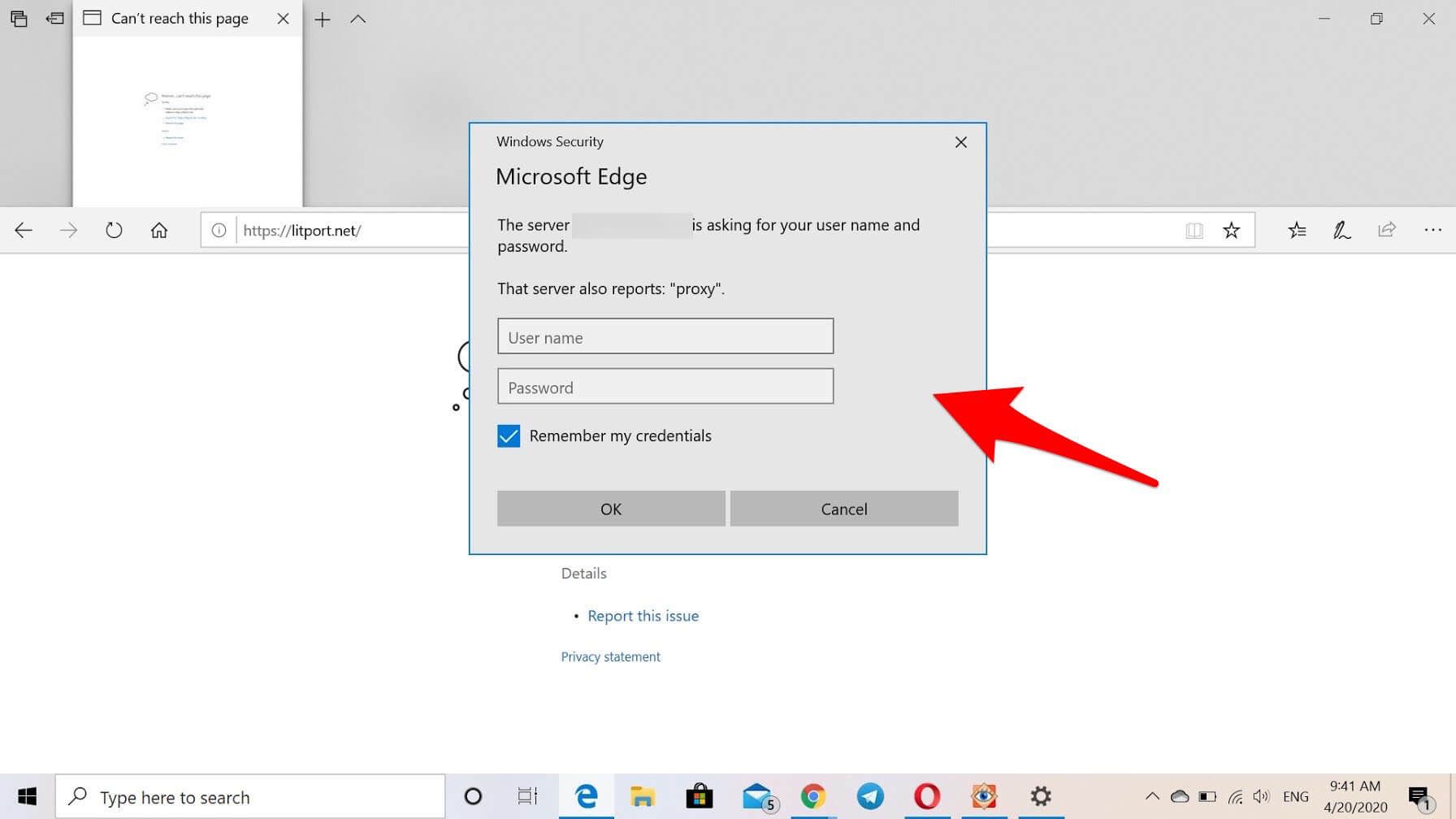Open OneDrive cloud tray icon
This screenshot has height=819, width=1456.
1180,796
